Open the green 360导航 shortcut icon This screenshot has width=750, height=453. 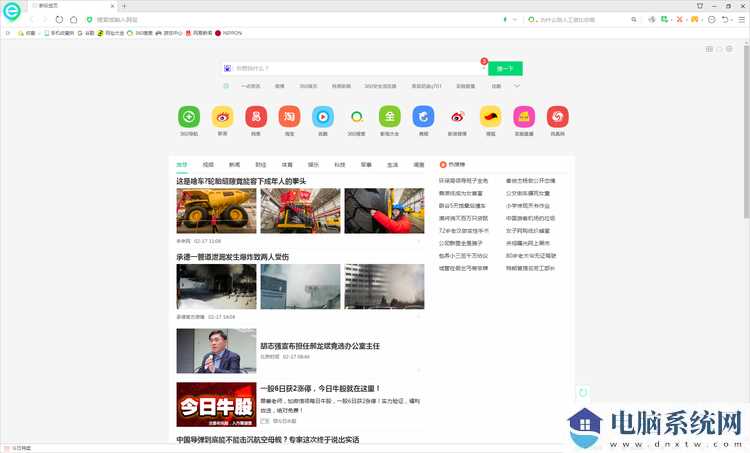coord(189,117)
